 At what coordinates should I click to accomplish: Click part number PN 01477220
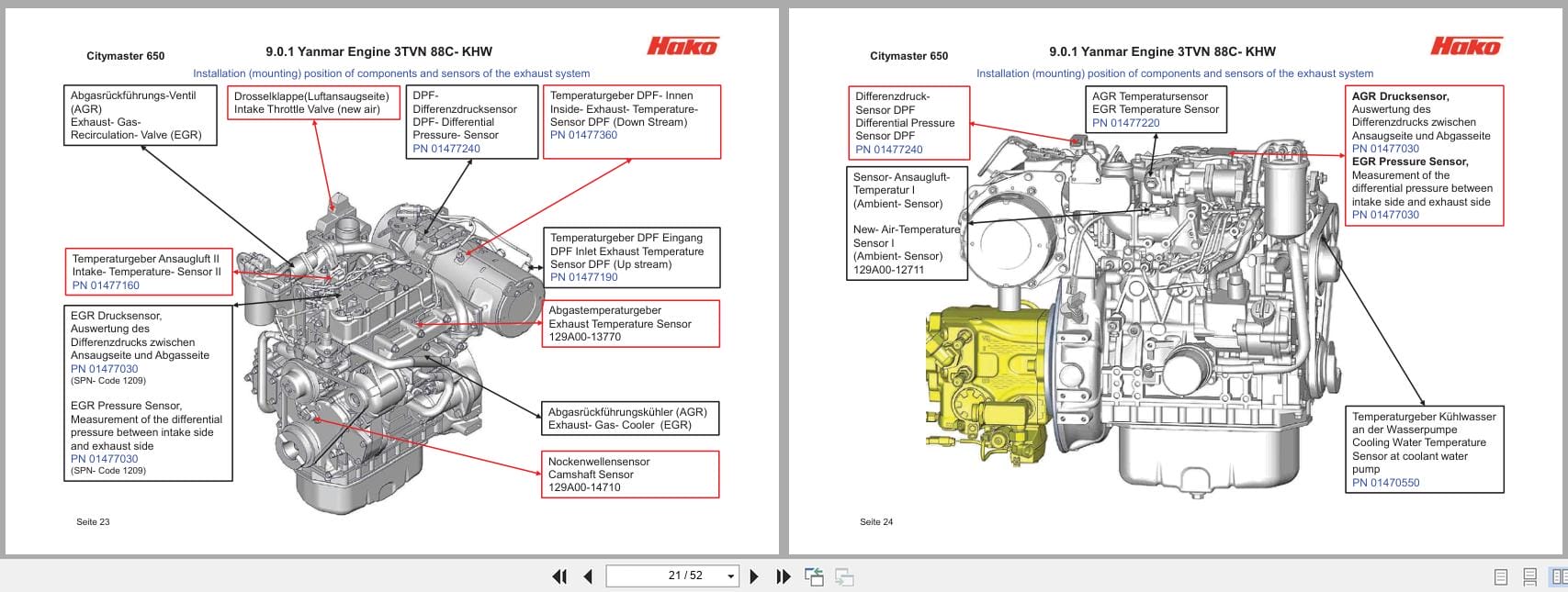pyautogui.click(x=1126, y=123)
